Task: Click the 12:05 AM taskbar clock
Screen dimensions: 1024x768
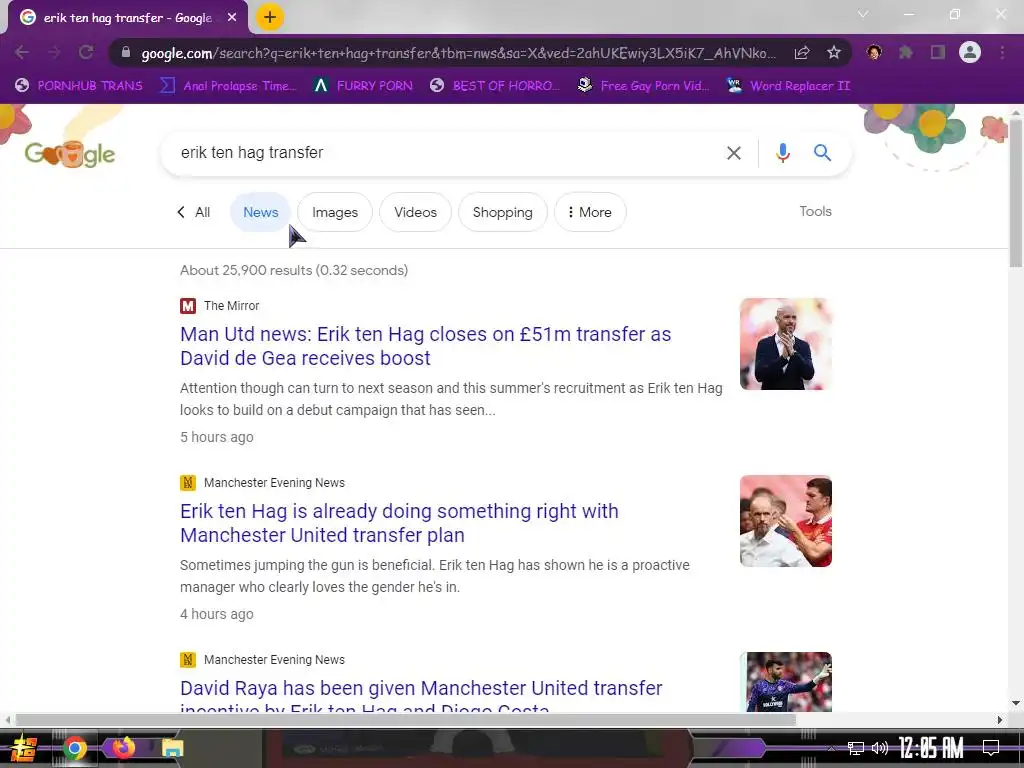Action: (x=931, y=748)
